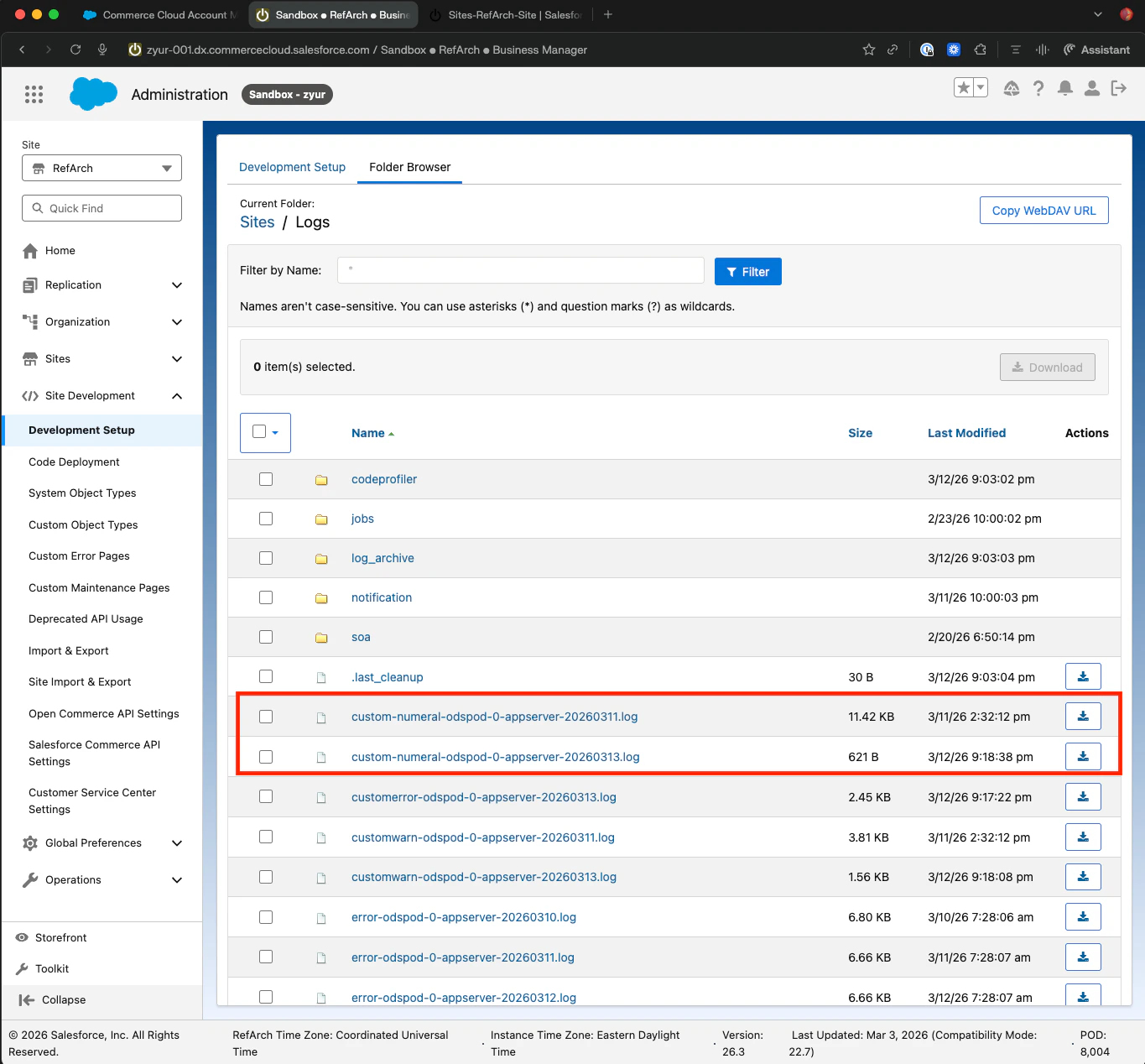Sort by Last Modified column
Image resolution: width=1145 pixels, height=1064 pixels.
(966, 433)
